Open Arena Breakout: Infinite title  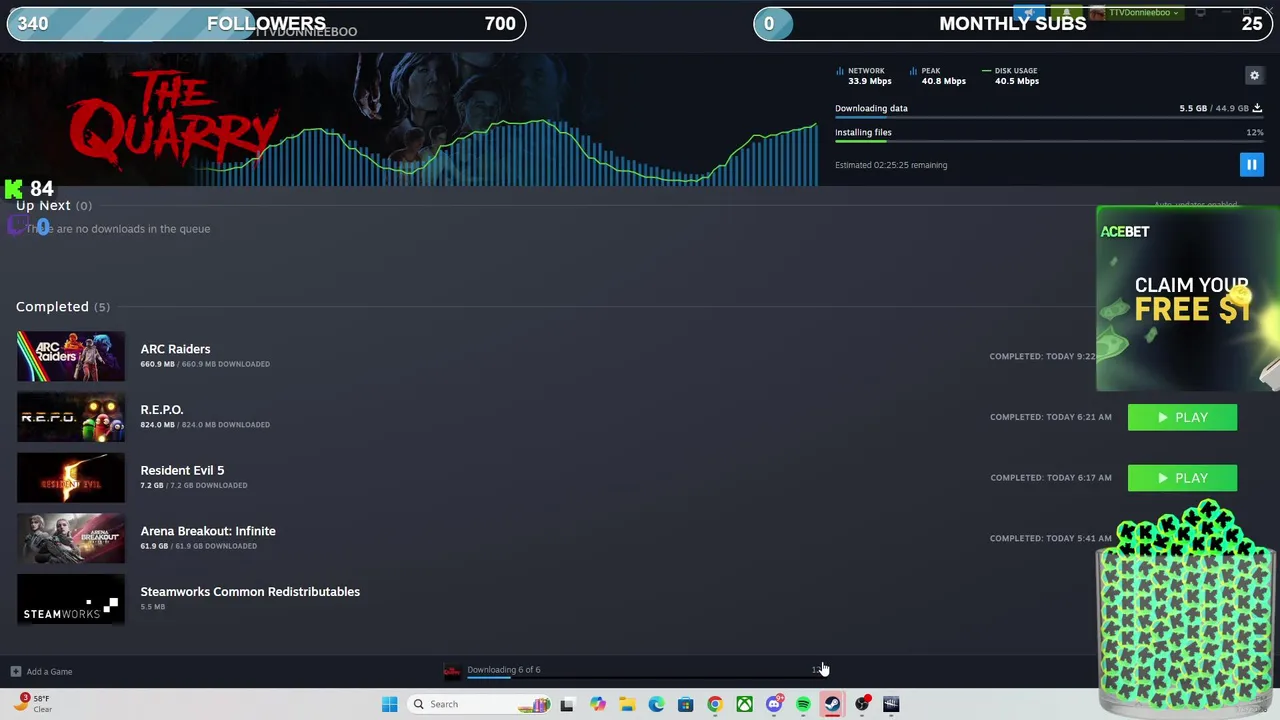[x=208, y=531]
